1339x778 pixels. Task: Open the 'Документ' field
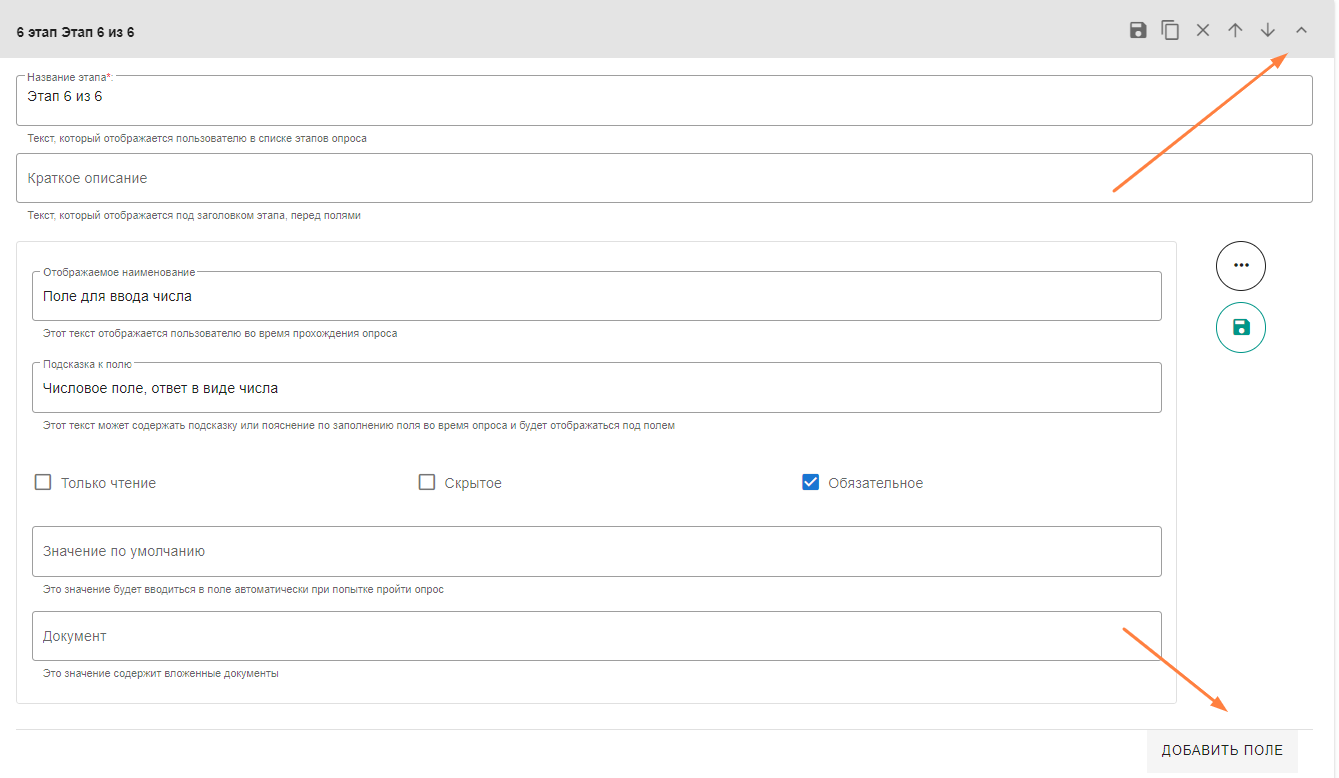click(x=597, y=636)
